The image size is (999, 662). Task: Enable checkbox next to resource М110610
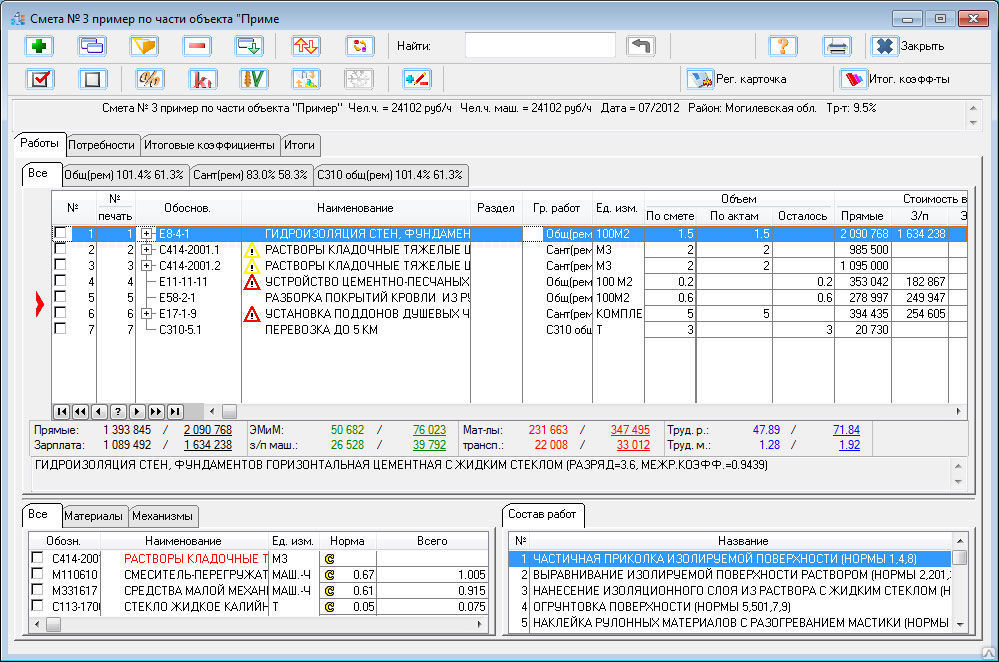[x=37, y=574]
